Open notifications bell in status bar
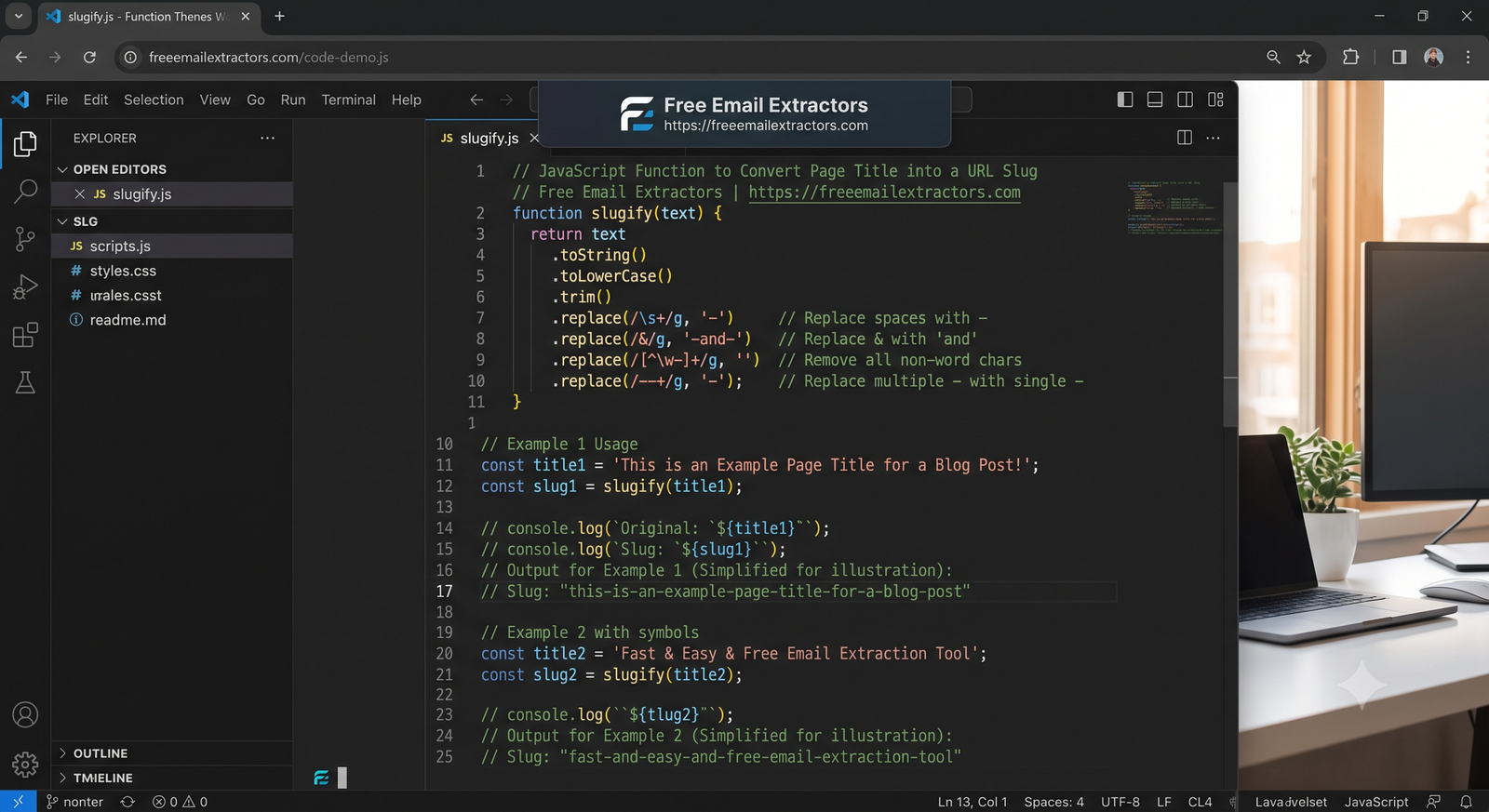Viewport: 1489px width, 812px height. (1466, 802)
